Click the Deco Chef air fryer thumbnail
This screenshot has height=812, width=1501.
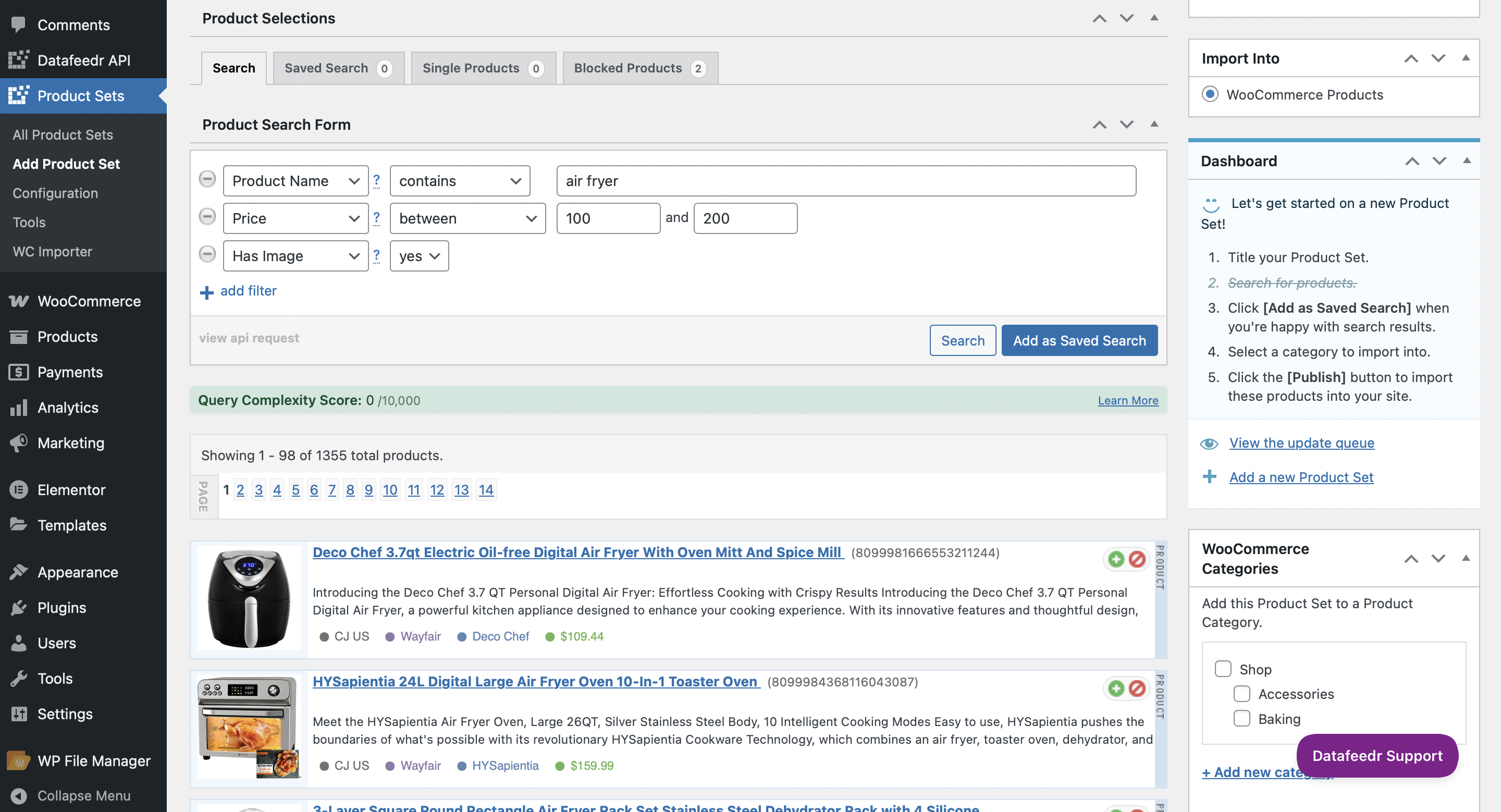(250, 598)
